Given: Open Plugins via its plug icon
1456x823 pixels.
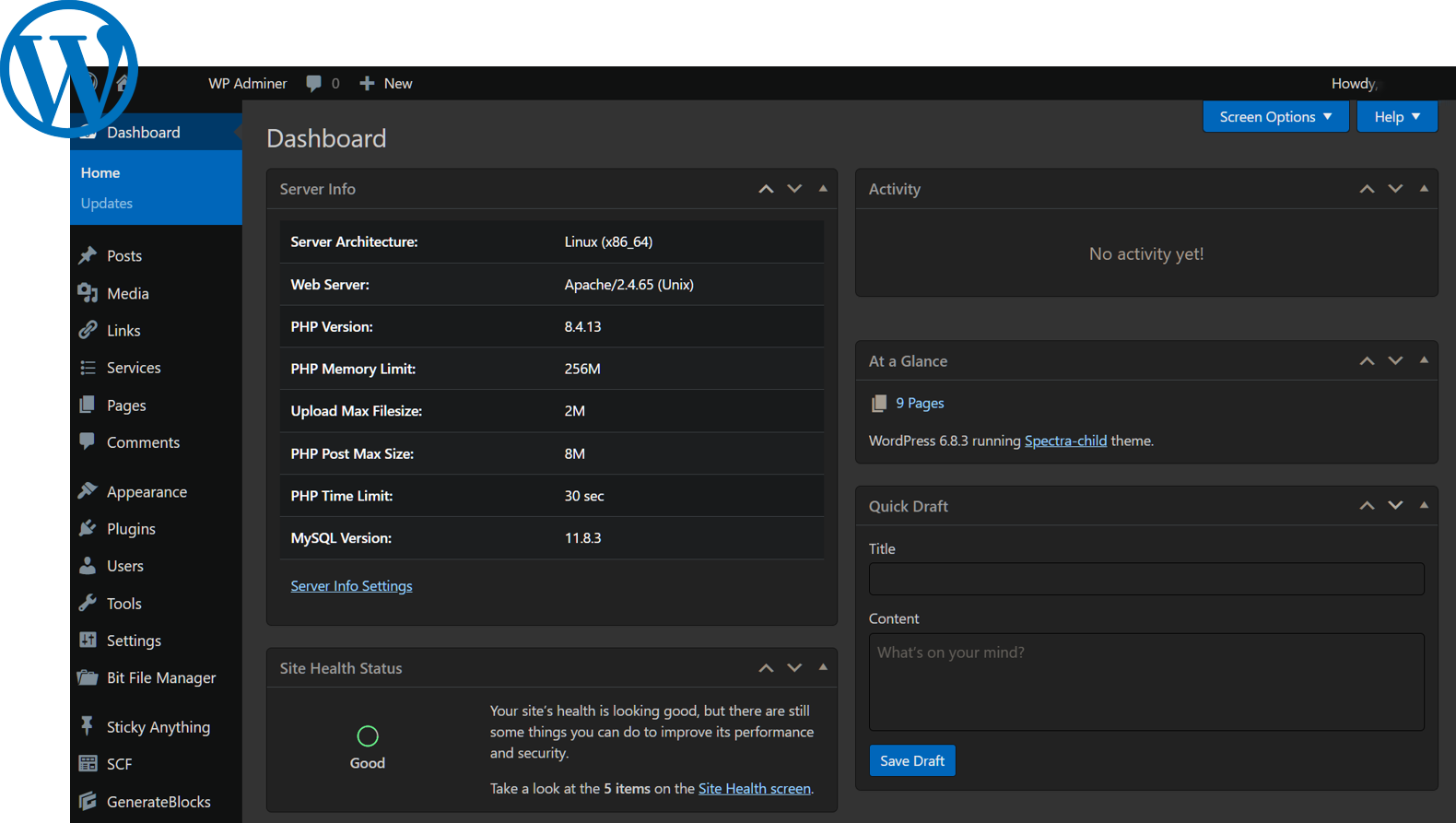Looking at the screenshot, I should coord(88,528).
